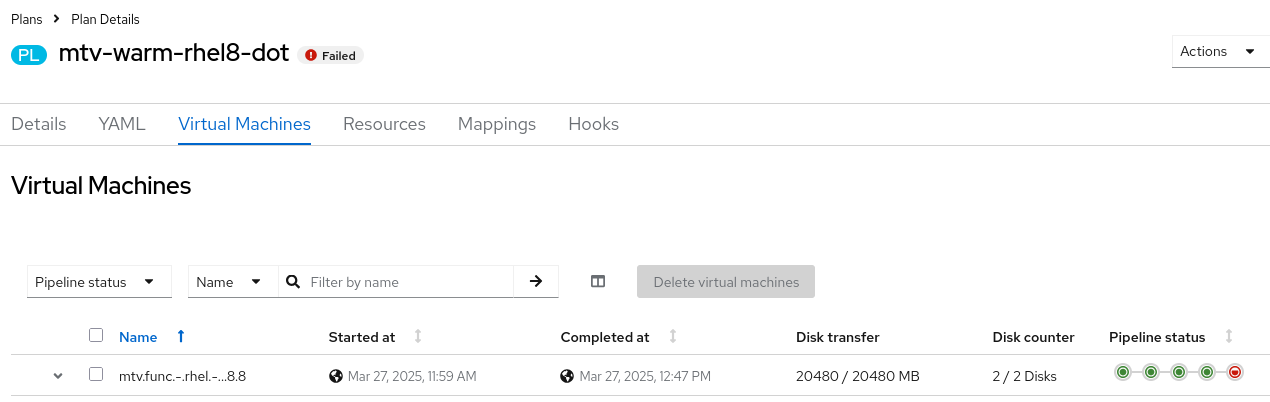Click the Delete virtual machines button
The image size is (1270, 402).
tap(726, 282)
